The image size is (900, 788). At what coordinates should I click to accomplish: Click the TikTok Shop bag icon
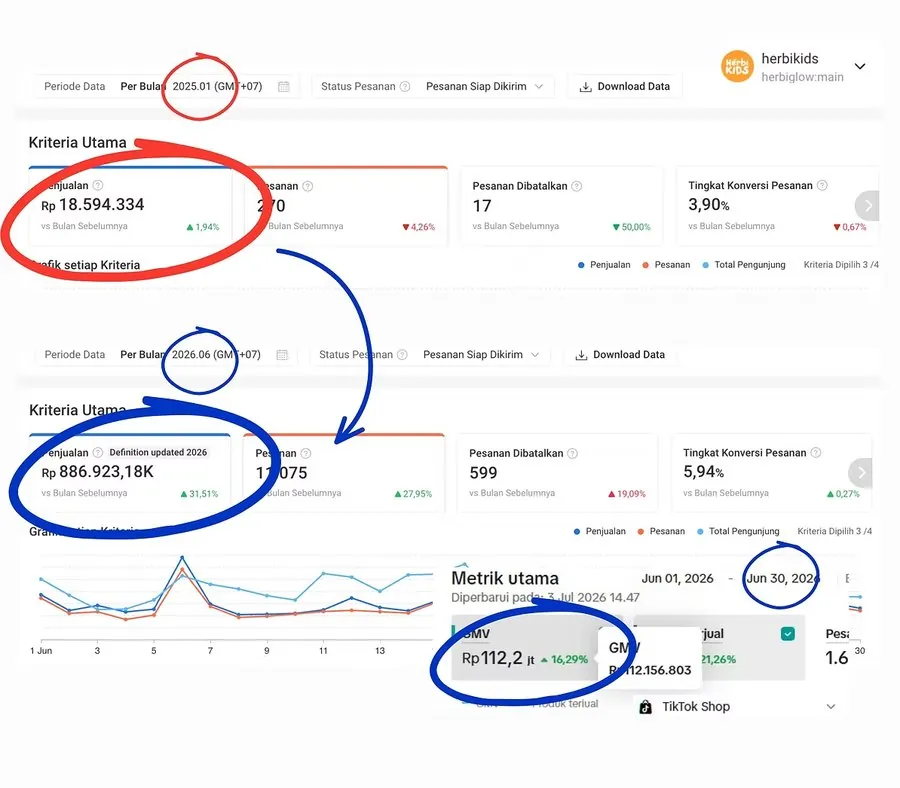pyautogui.click(x=646, y=707)
